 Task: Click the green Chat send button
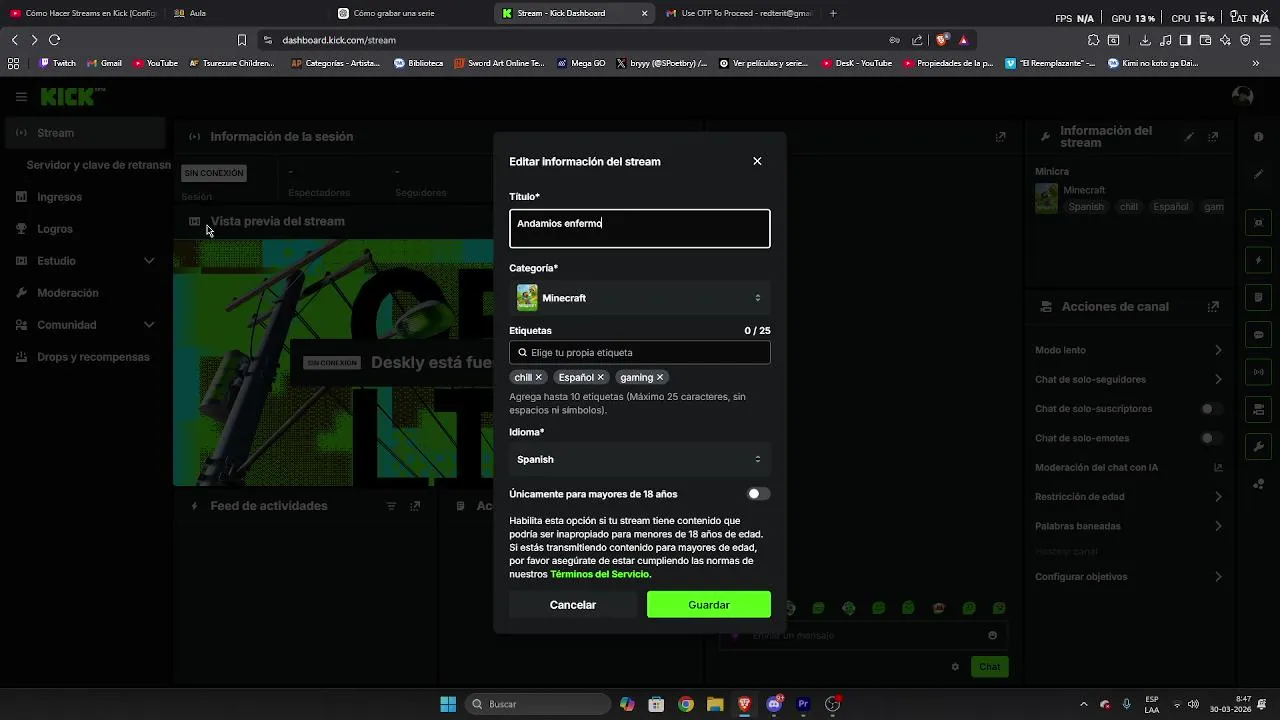coord(989,667)
